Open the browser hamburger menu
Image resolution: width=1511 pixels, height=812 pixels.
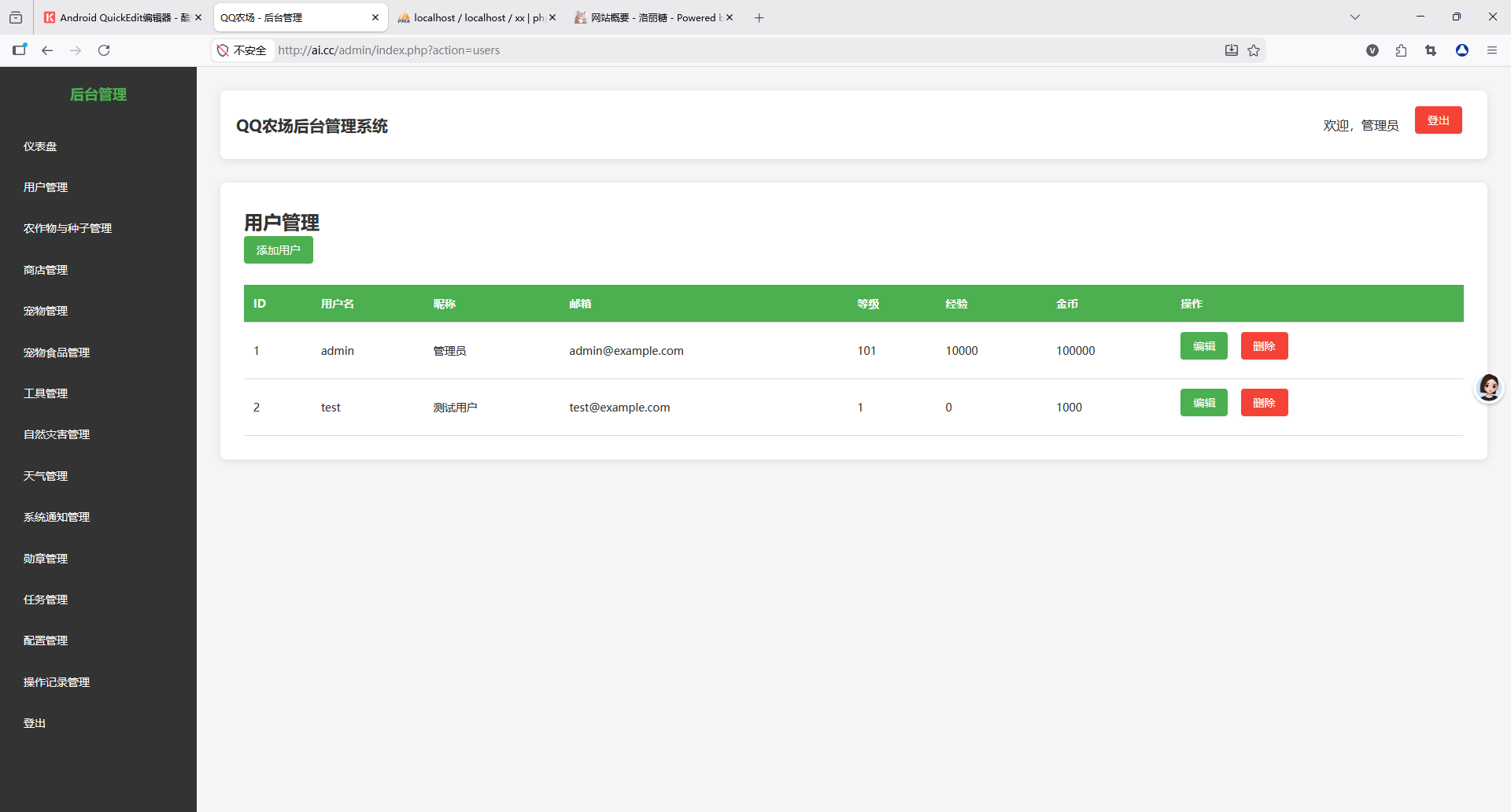pyautogui.click(x=1491, y=50)
